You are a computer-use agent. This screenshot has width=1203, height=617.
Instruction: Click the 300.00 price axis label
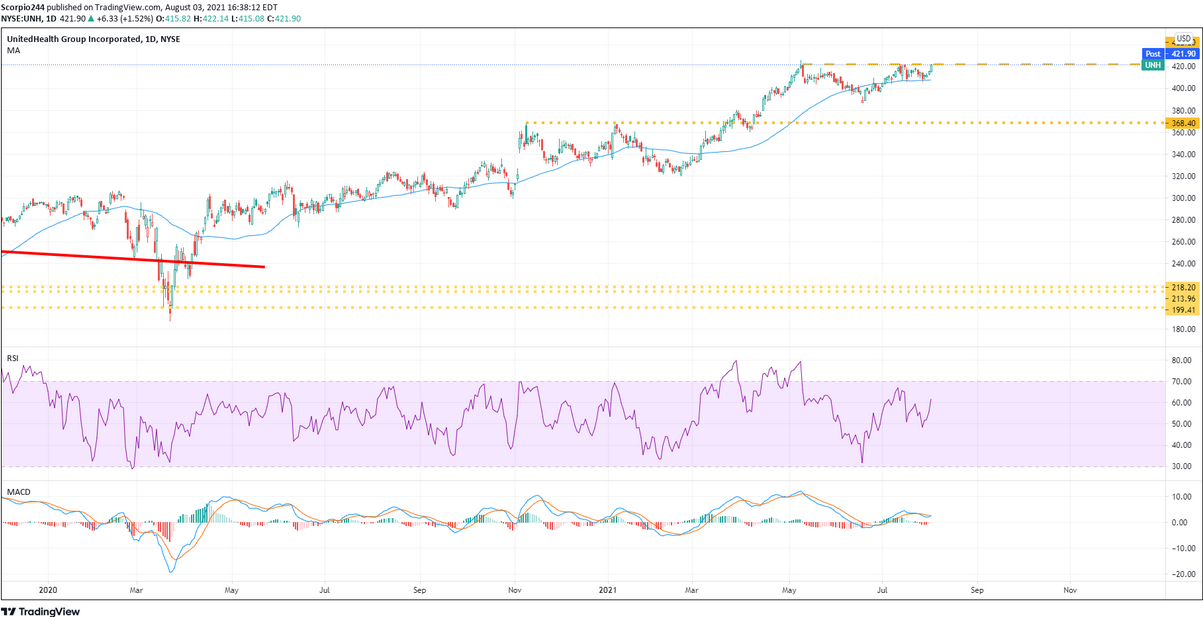coord(1185,198)
